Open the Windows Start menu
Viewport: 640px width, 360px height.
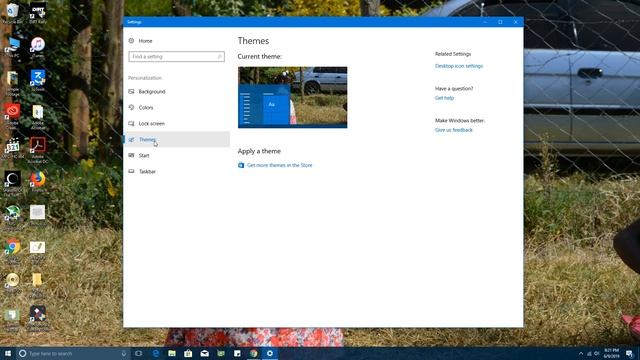[x=8, y=353]
